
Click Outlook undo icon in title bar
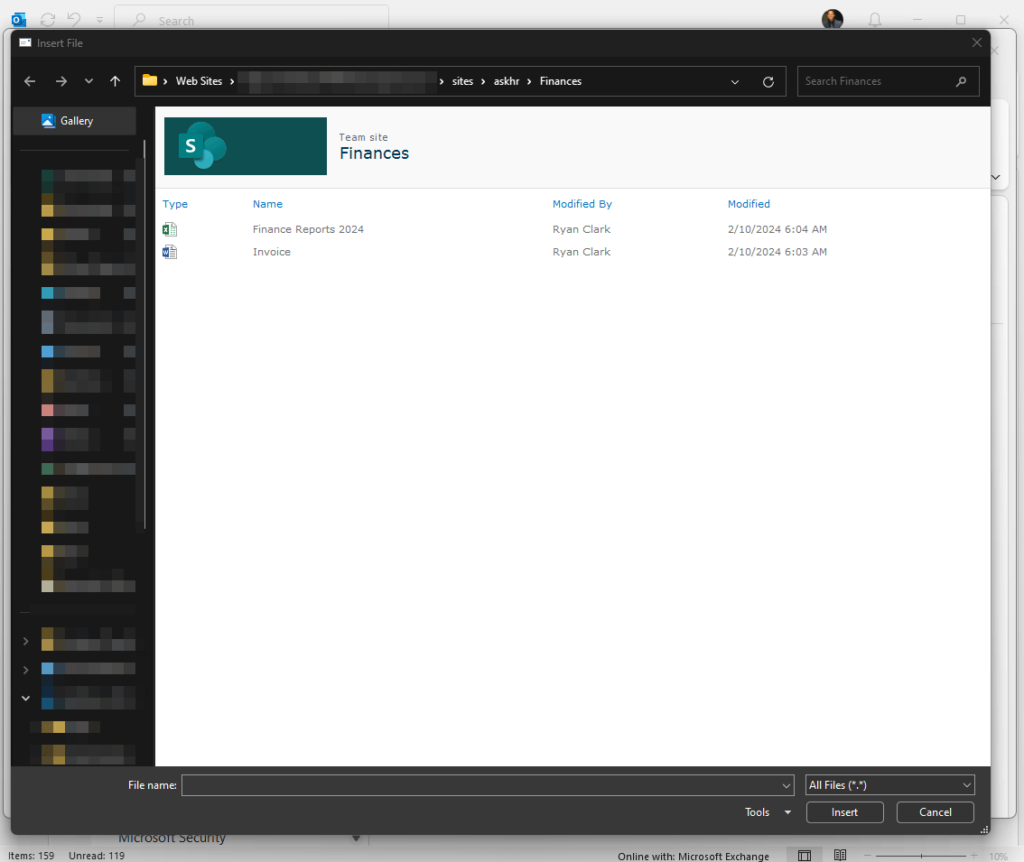click(74, 20)
